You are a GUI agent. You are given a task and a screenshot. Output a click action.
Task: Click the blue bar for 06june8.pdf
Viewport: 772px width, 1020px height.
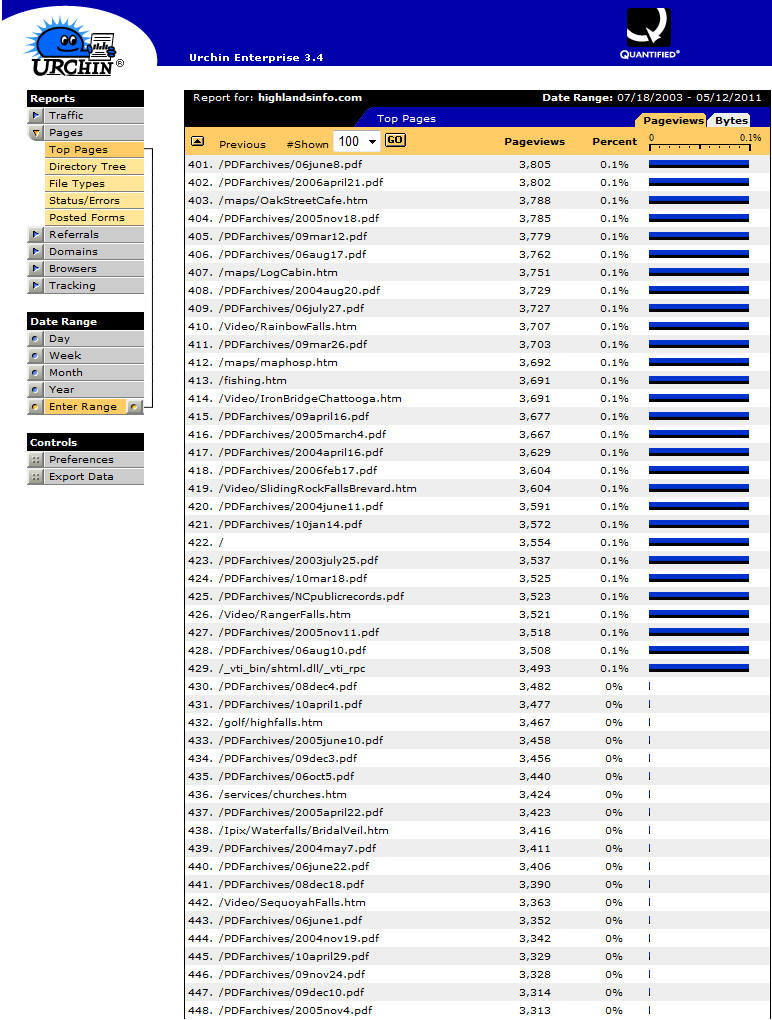[x=698, y=164]
